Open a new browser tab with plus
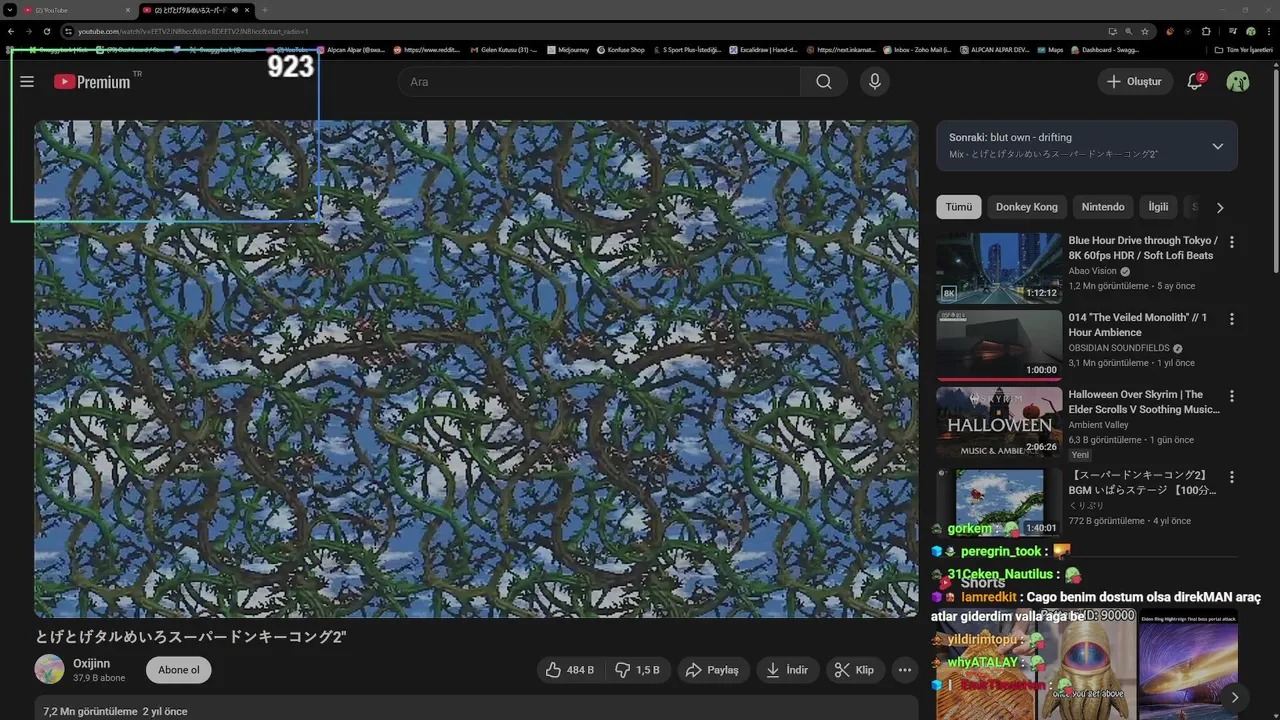Screen dimensions: 1280x720 click(x=264, y=10)
